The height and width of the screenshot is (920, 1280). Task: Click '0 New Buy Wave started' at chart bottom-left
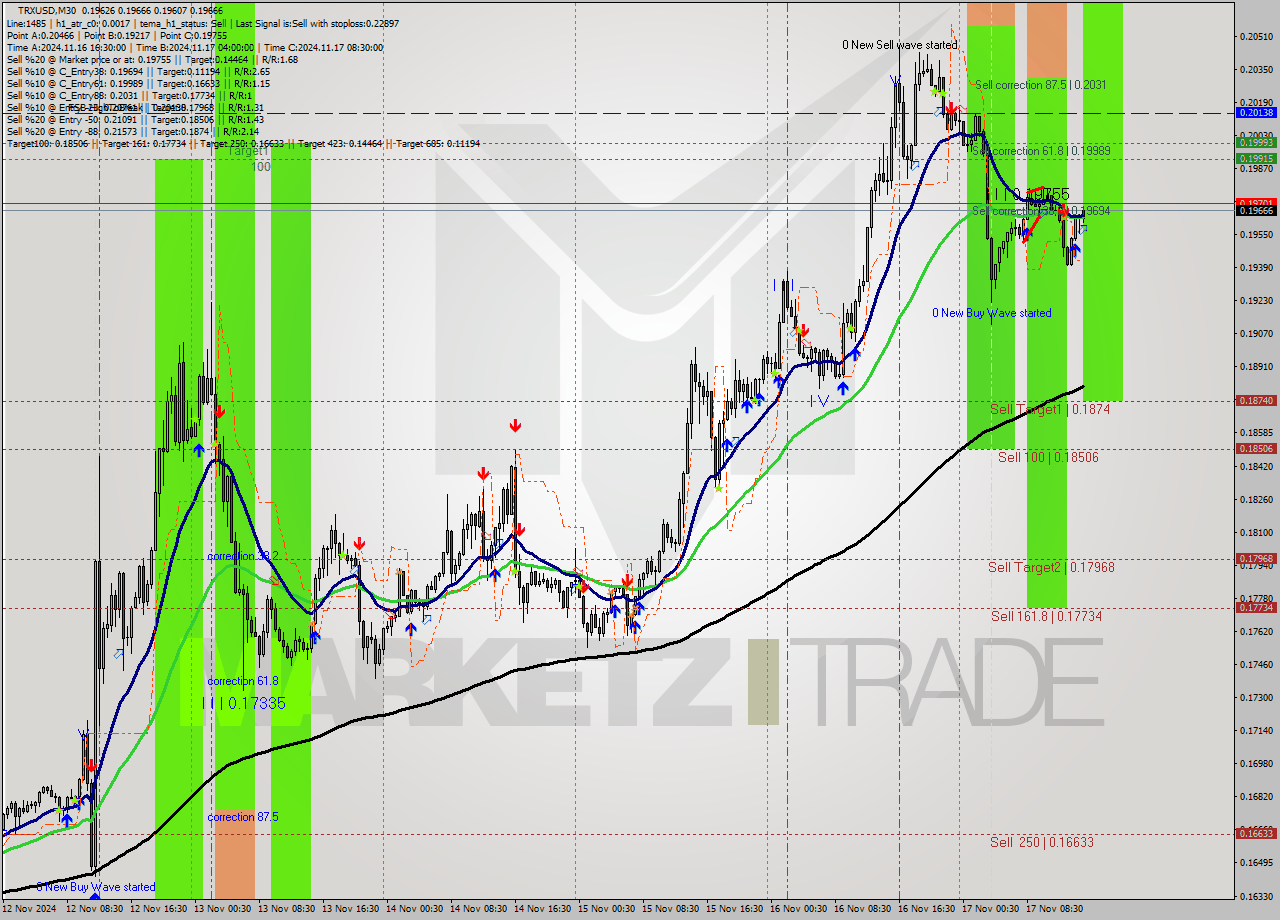coord(96,887)
